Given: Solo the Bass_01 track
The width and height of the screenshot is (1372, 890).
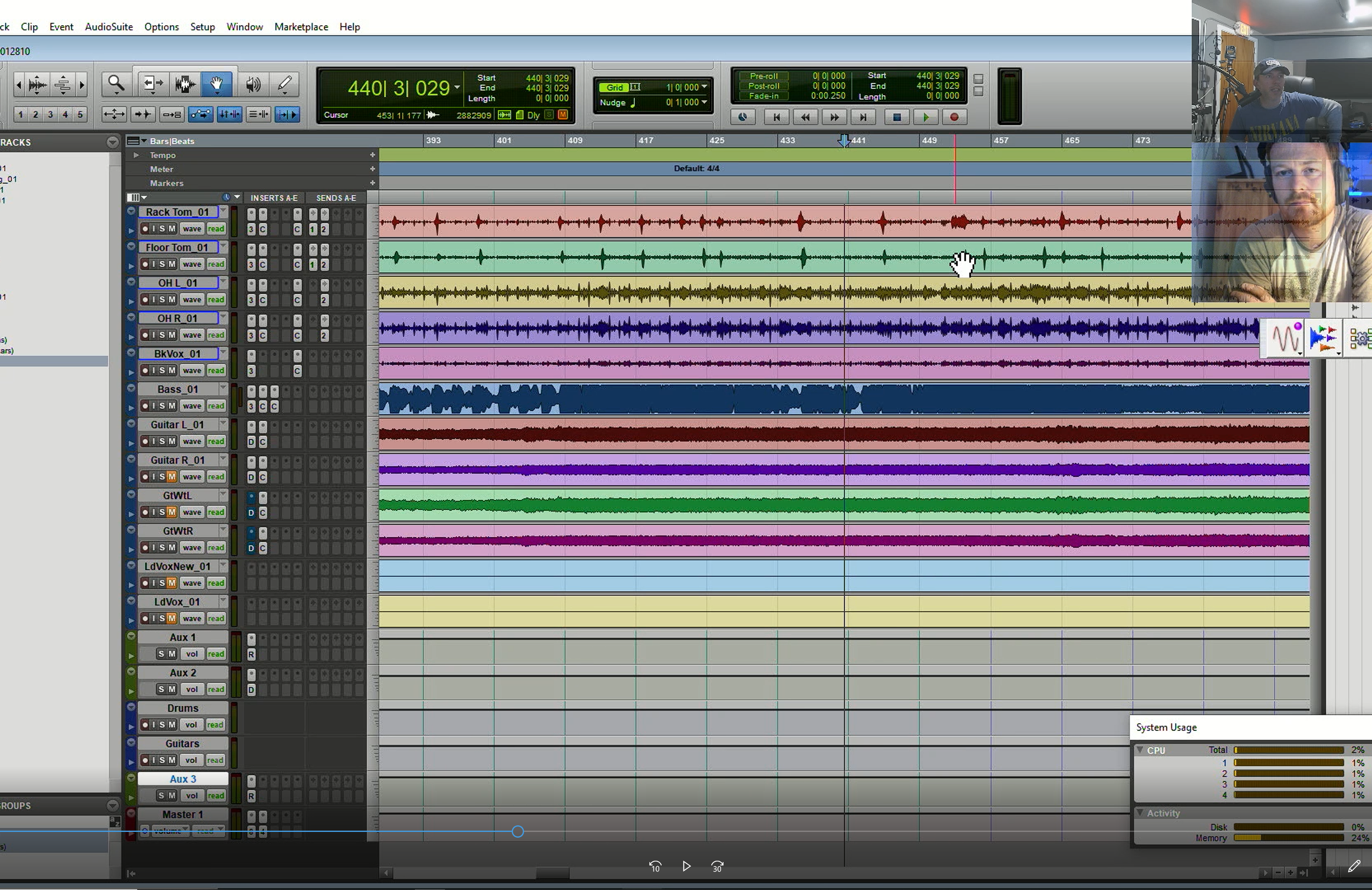Looking at the screenshot, I should (163, 406).
